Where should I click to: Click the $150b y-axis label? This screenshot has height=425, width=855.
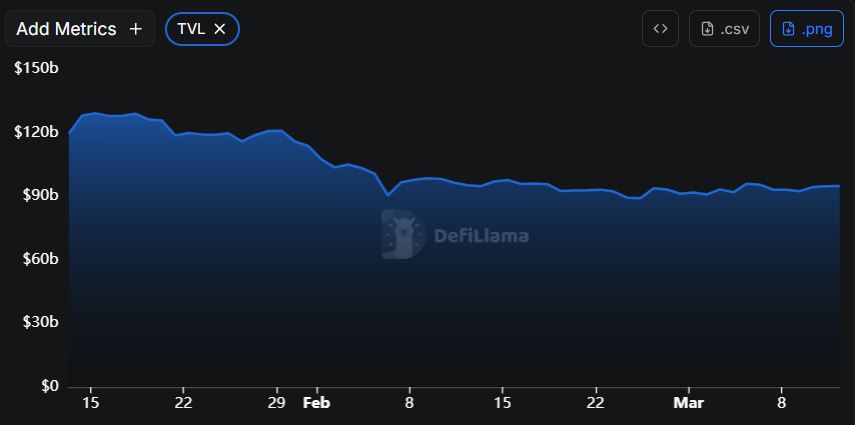36,68
